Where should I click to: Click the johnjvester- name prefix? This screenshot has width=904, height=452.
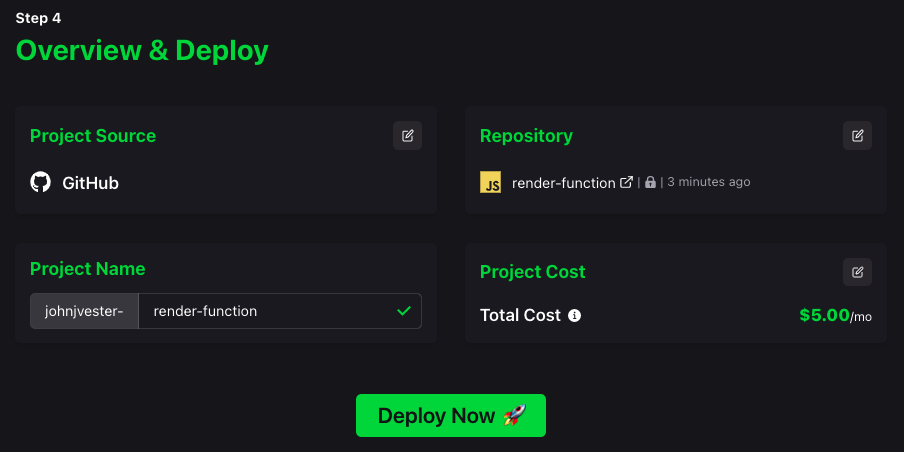(84, 311)
